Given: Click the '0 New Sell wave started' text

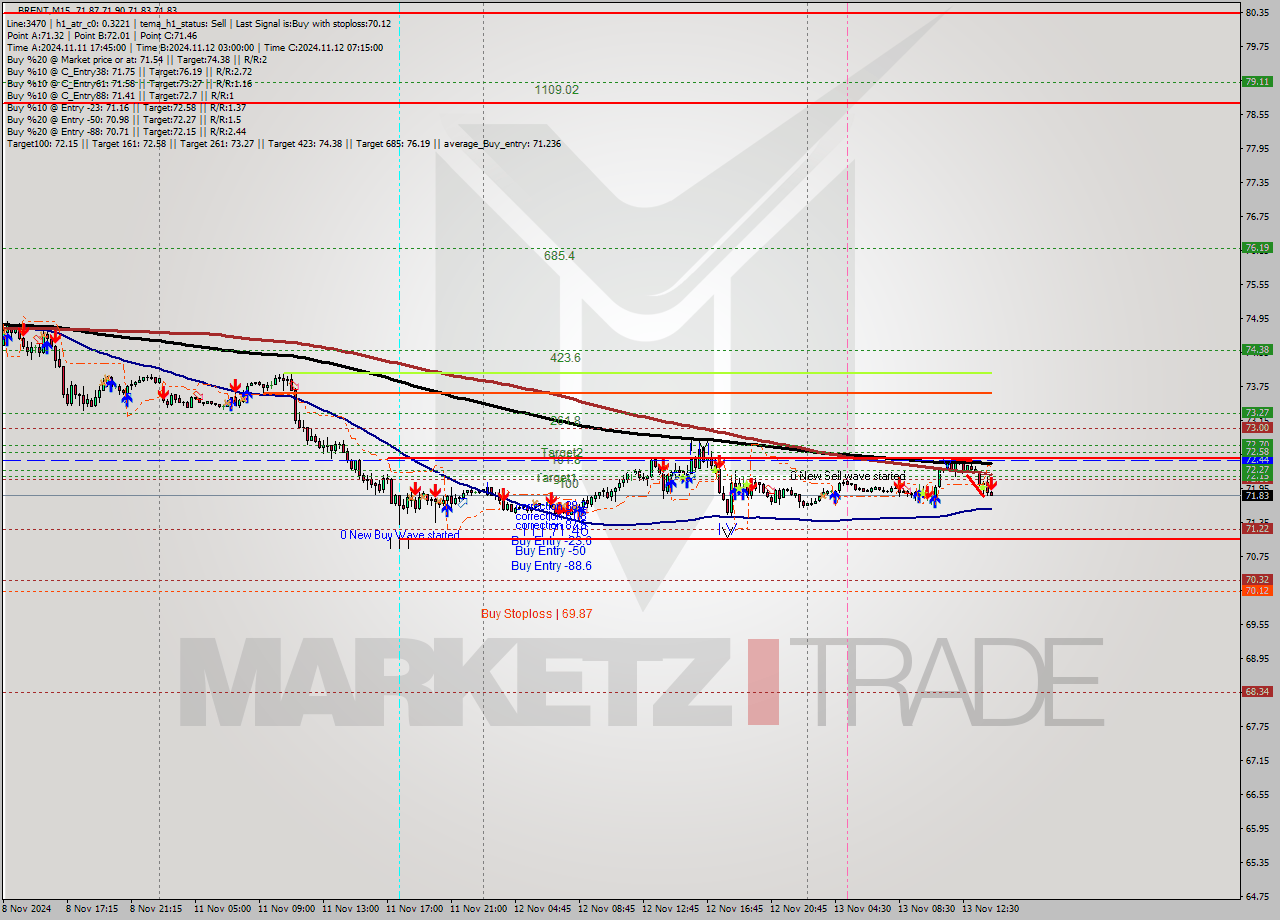Looking at the screenshot, I should 847,477.
